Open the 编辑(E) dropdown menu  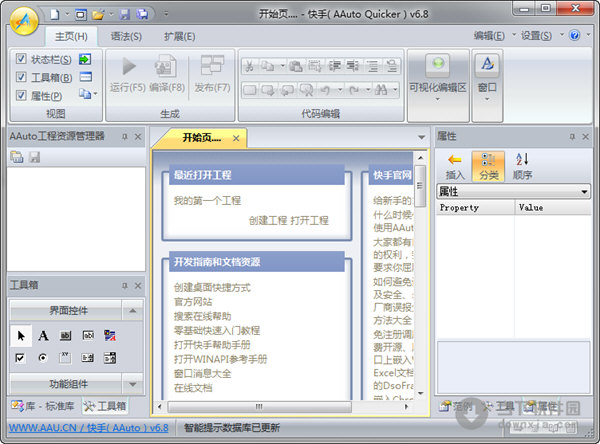coord(493,36)
